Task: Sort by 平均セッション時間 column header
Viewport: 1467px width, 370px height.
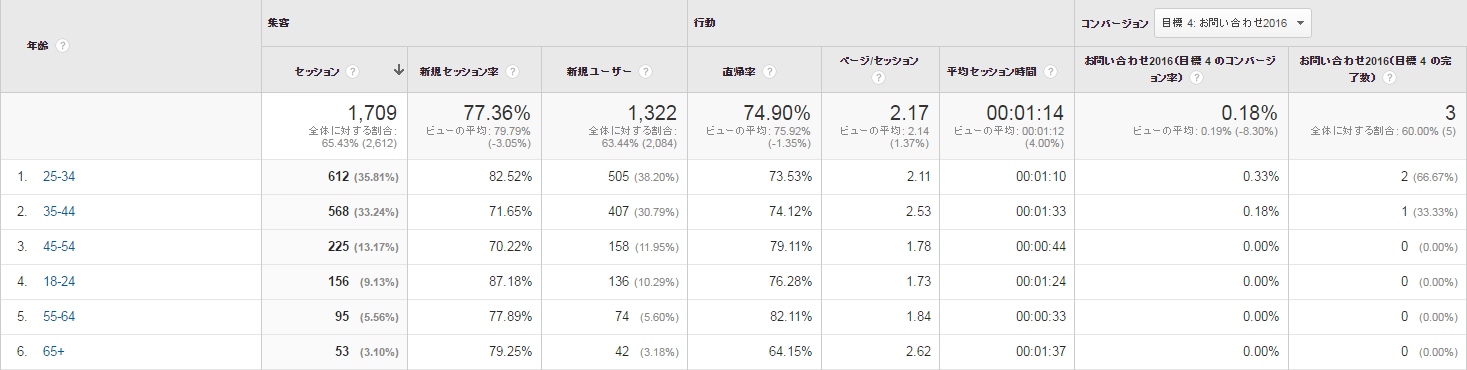Action: coord(992,71)
